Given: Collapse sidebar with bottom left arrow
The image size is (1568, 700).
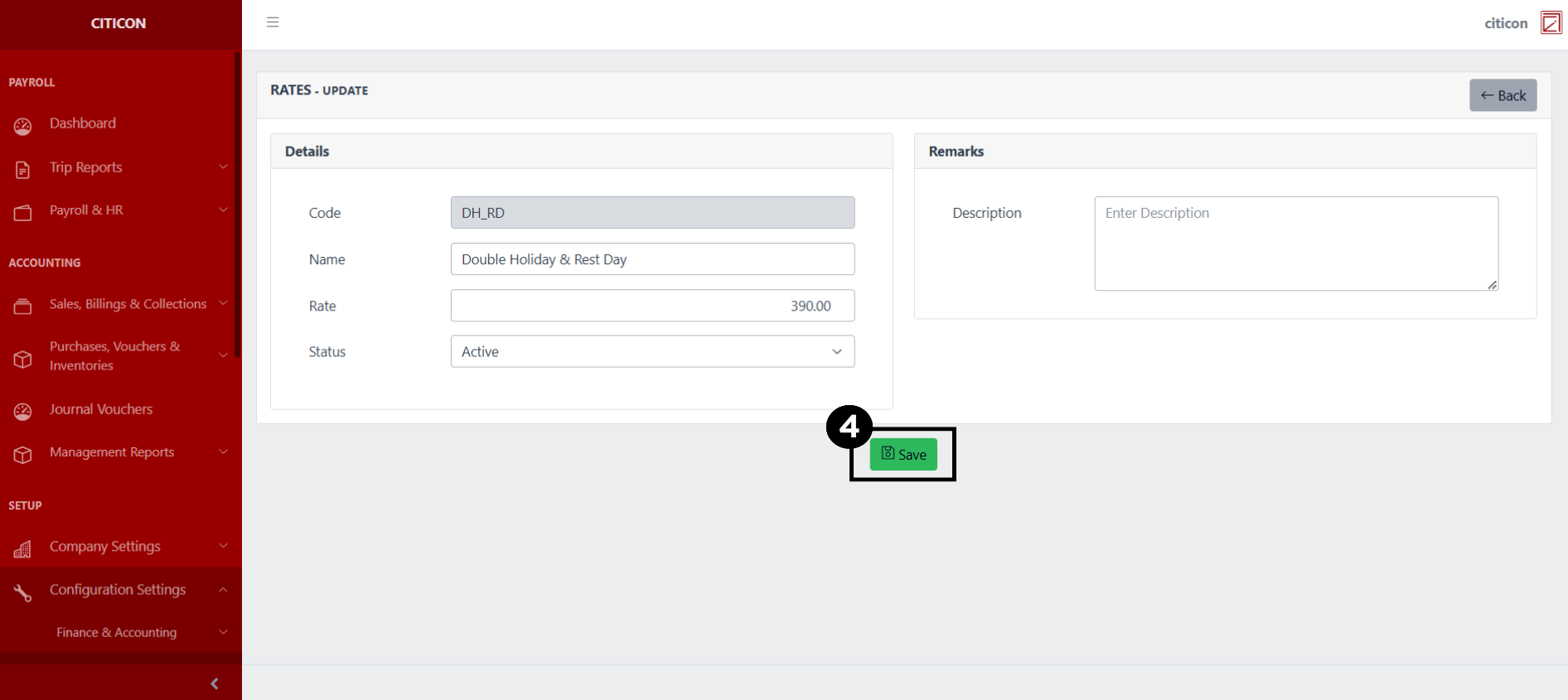Looking at the screenshot, I should (x=215, y=683).
